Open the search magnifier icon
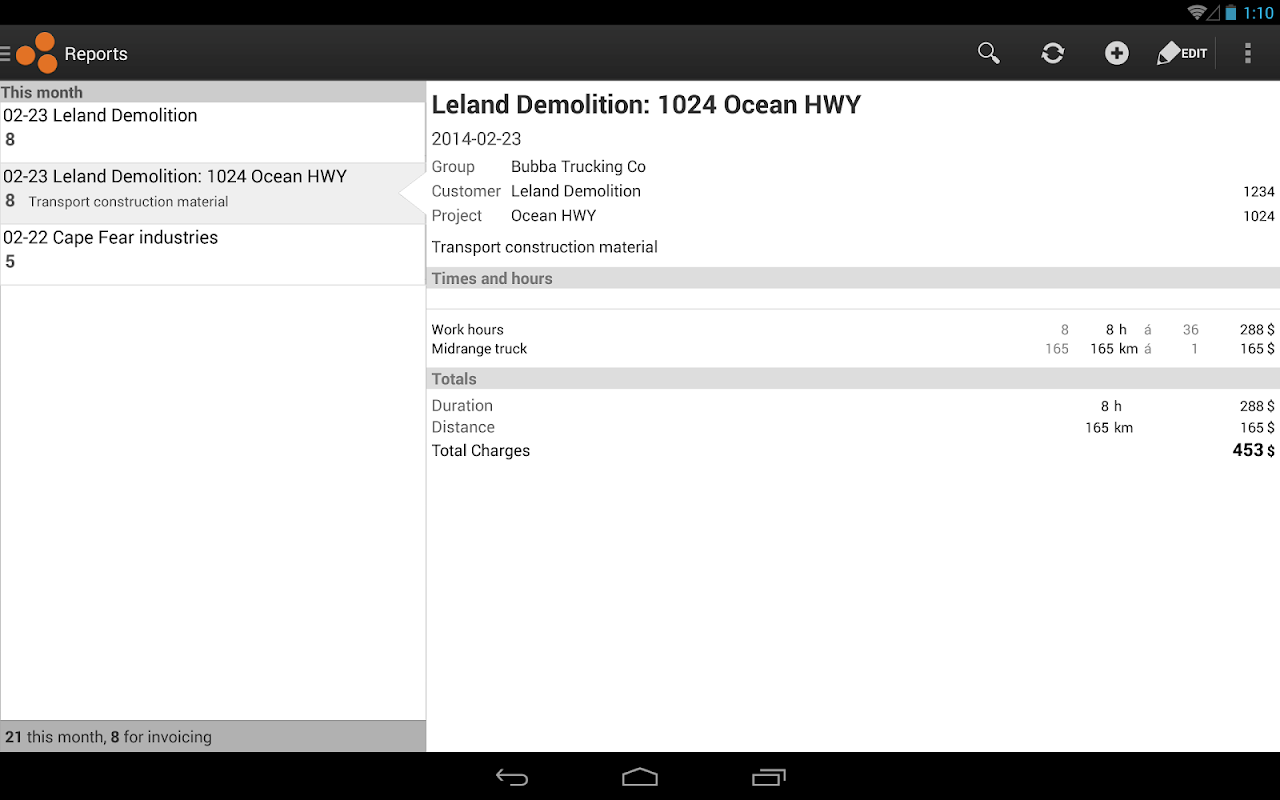The height and width of the screenshot is (800, 1280). (x=989, y=53)
